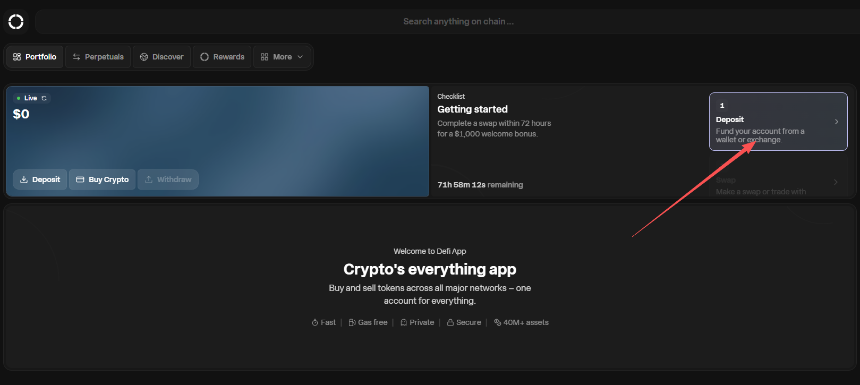Click the Rewards ring icon

[204, 57]
